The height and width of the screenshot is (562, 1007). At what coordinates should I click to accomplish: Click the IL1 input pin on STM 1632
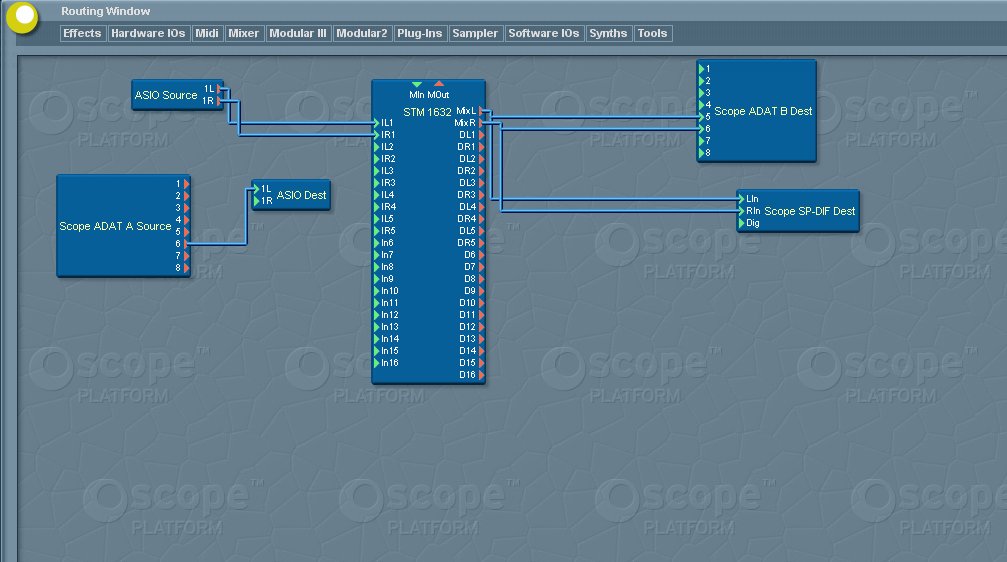click(377, 123)
